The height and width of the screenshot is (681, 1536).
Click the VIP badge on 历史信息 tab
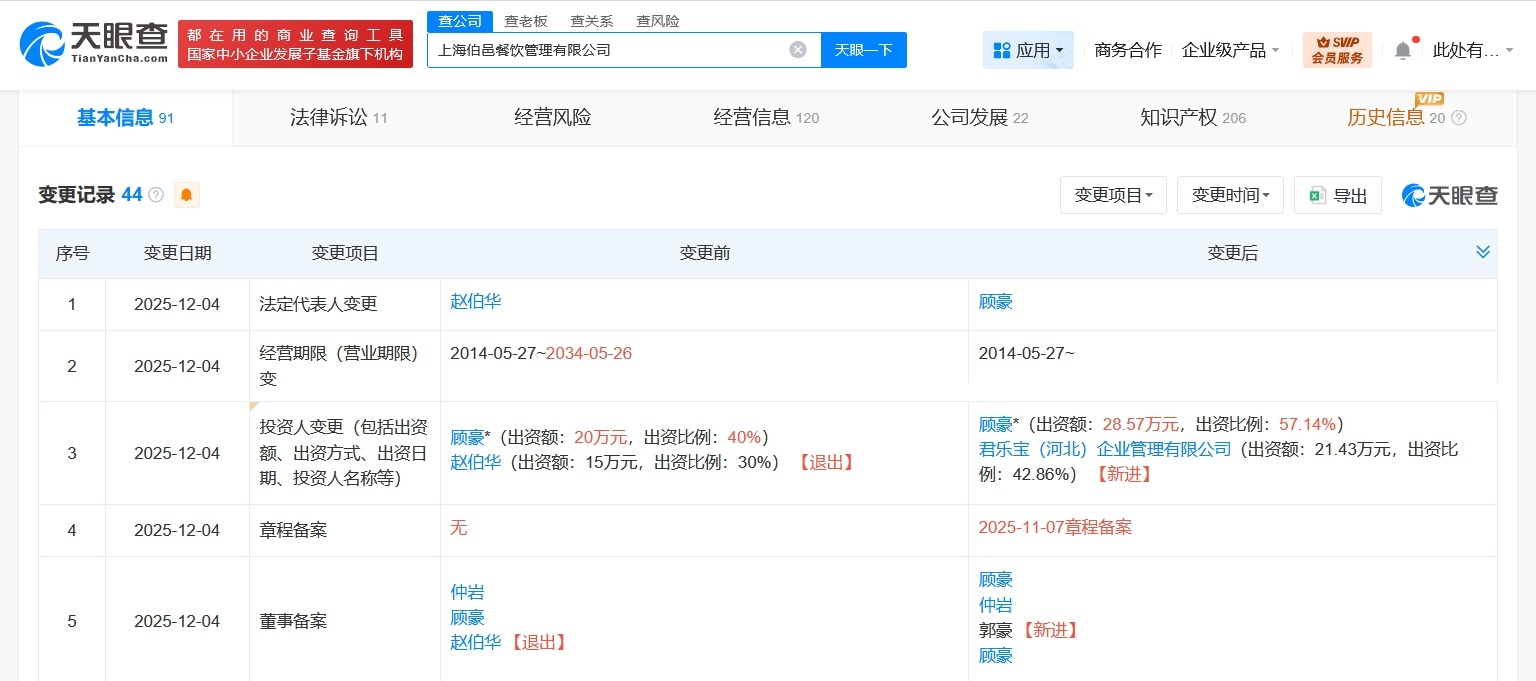pos(1428,99)
